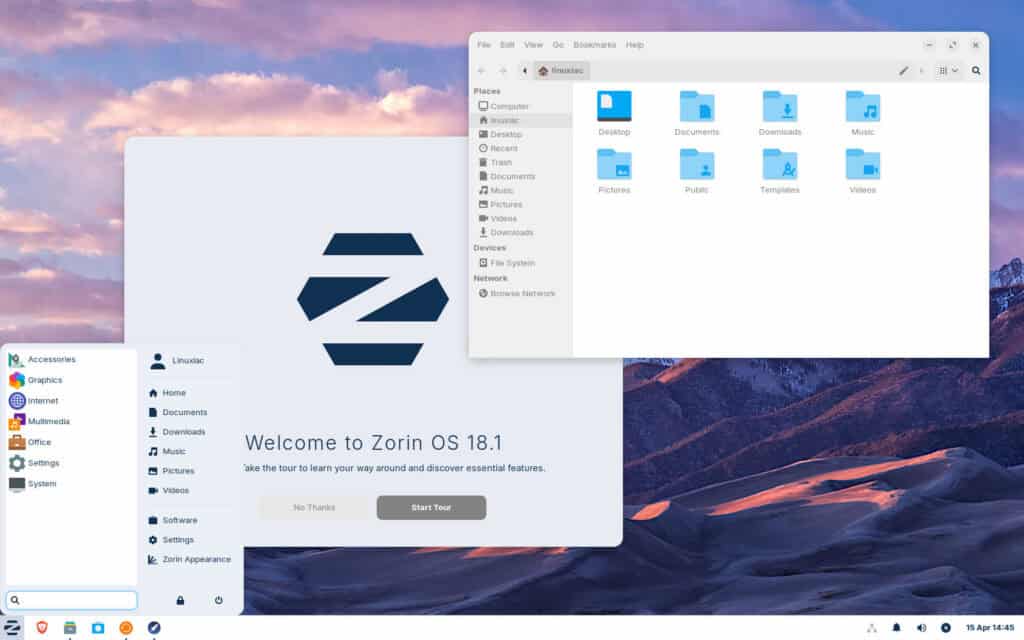This screenshot has height=640, width=1024.
Task: Open notifications via the bell icon
Action: click(x=896, y=628)
